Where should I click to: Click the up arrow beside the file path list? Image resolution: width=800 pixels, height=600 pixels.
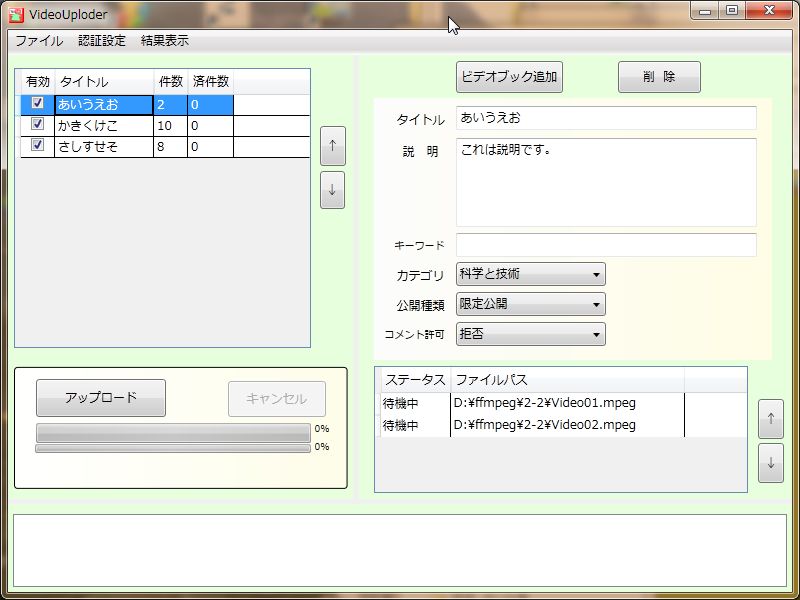pyautogui.click(x=770, y=419)
